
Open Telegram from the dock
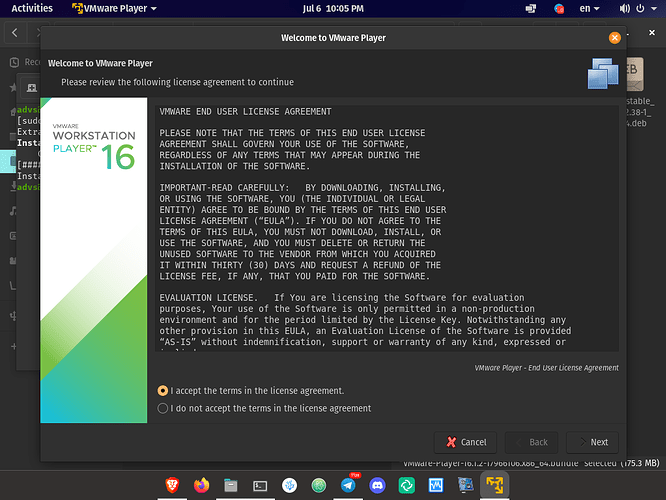point(348,485)
